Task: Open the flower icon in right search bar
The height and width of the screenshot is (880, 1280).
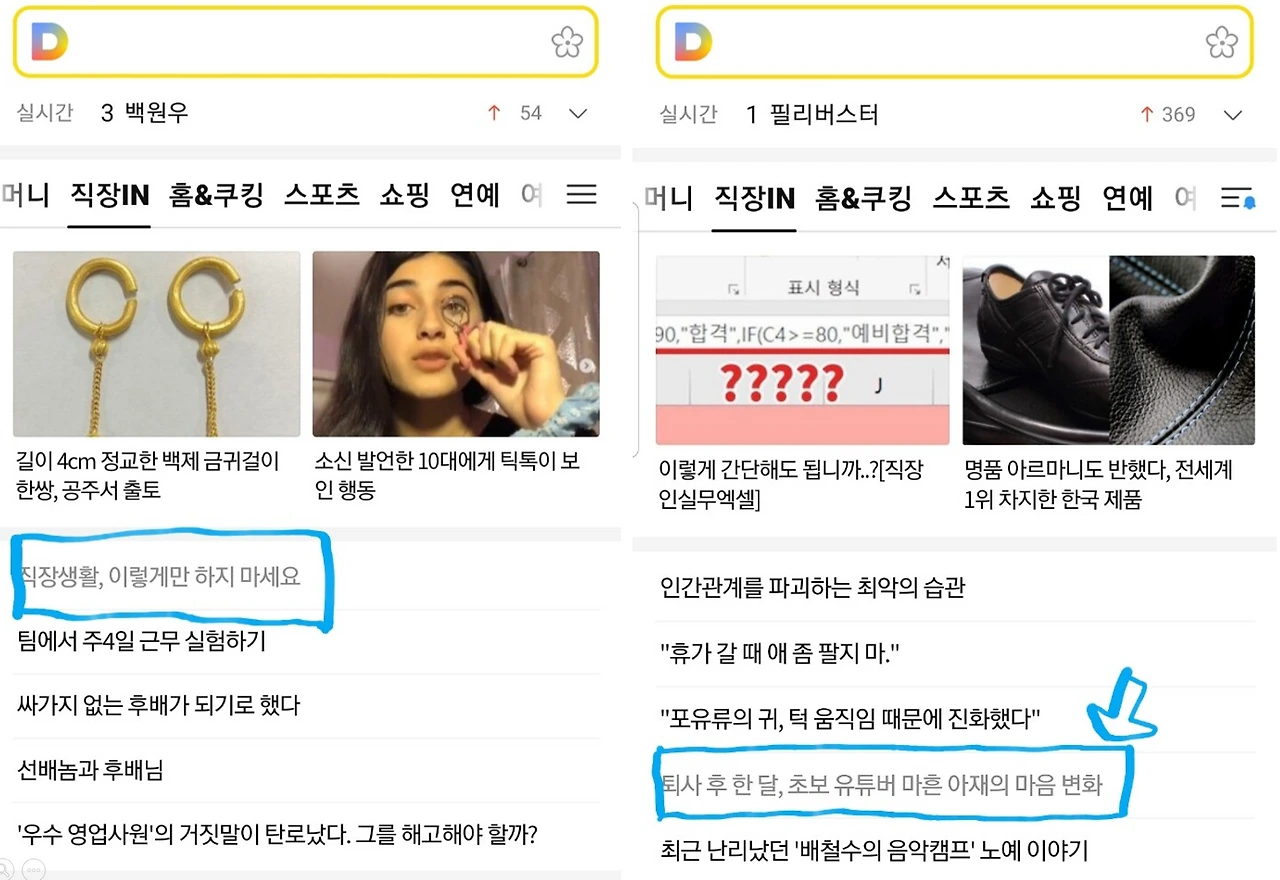Action: [x=1222, y=43]
